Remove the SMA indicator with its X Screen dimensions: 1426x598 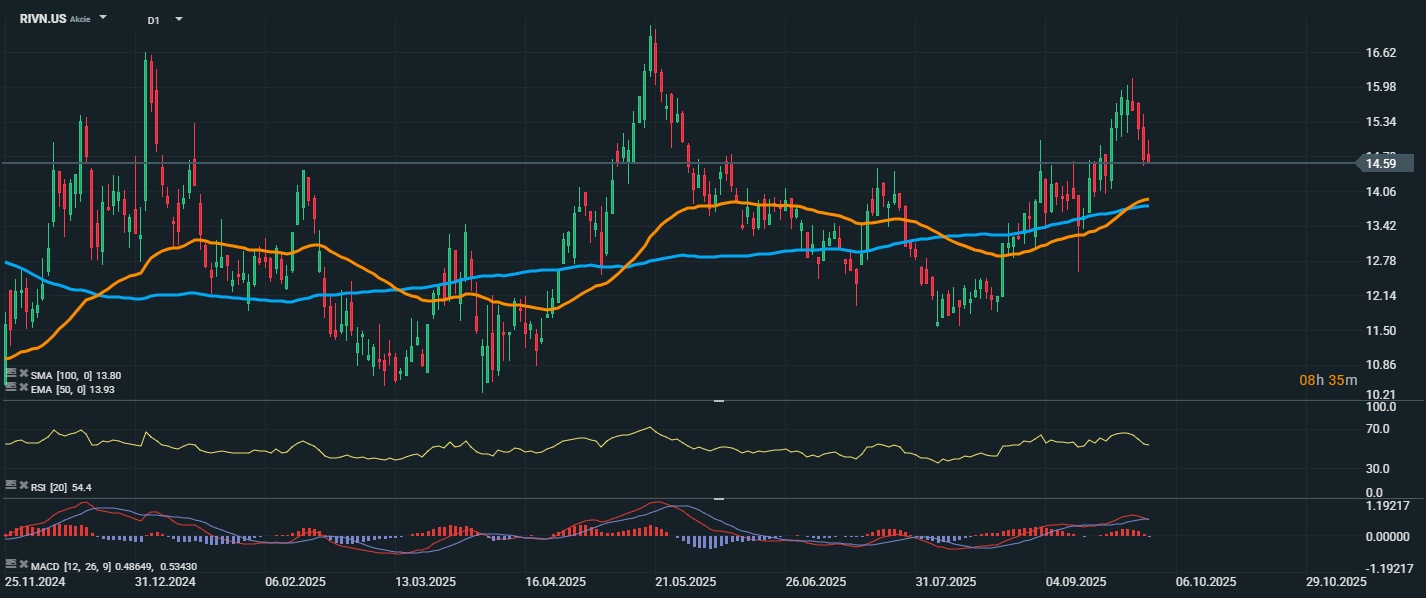(23, 374)
